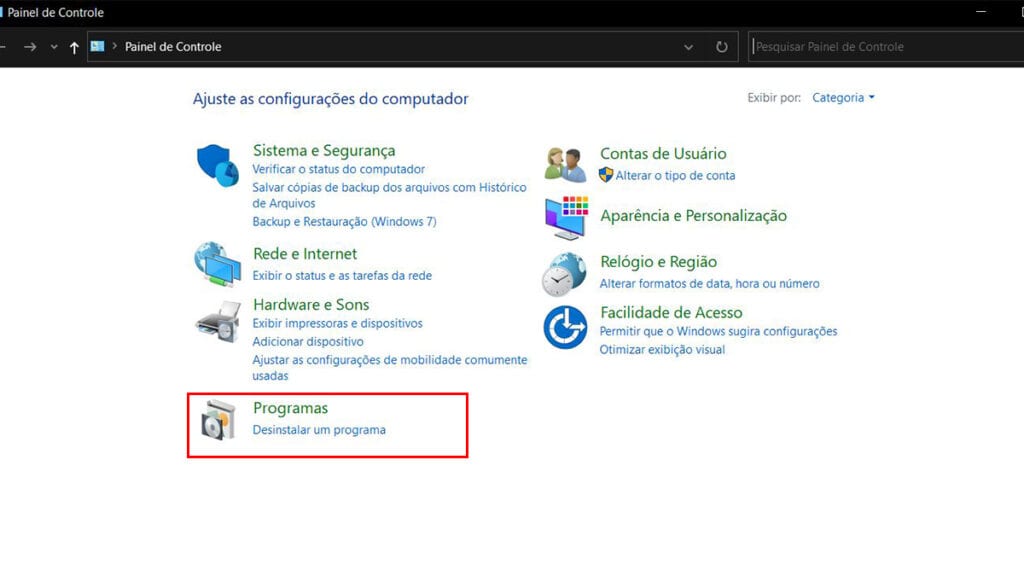This screenshot has width=1024, height=576.
Task: Click the refresh icon in address bar
Action: pyautogui.click(x=722, y=47)
